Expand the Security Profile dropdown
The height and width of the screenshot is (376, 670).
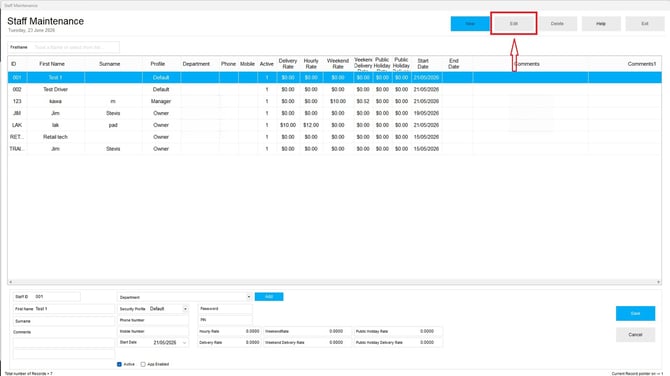185,308
